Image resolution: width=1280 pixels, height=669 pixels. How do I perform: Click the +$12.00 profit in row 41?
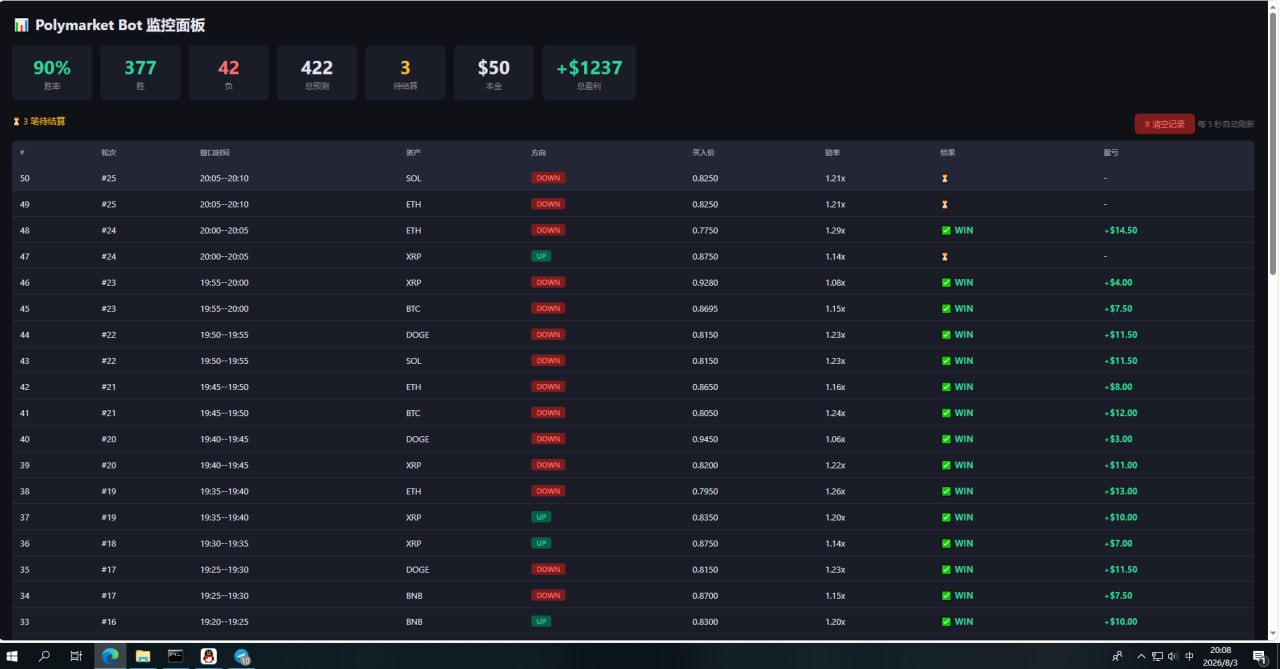click(x=1121, y=412)
